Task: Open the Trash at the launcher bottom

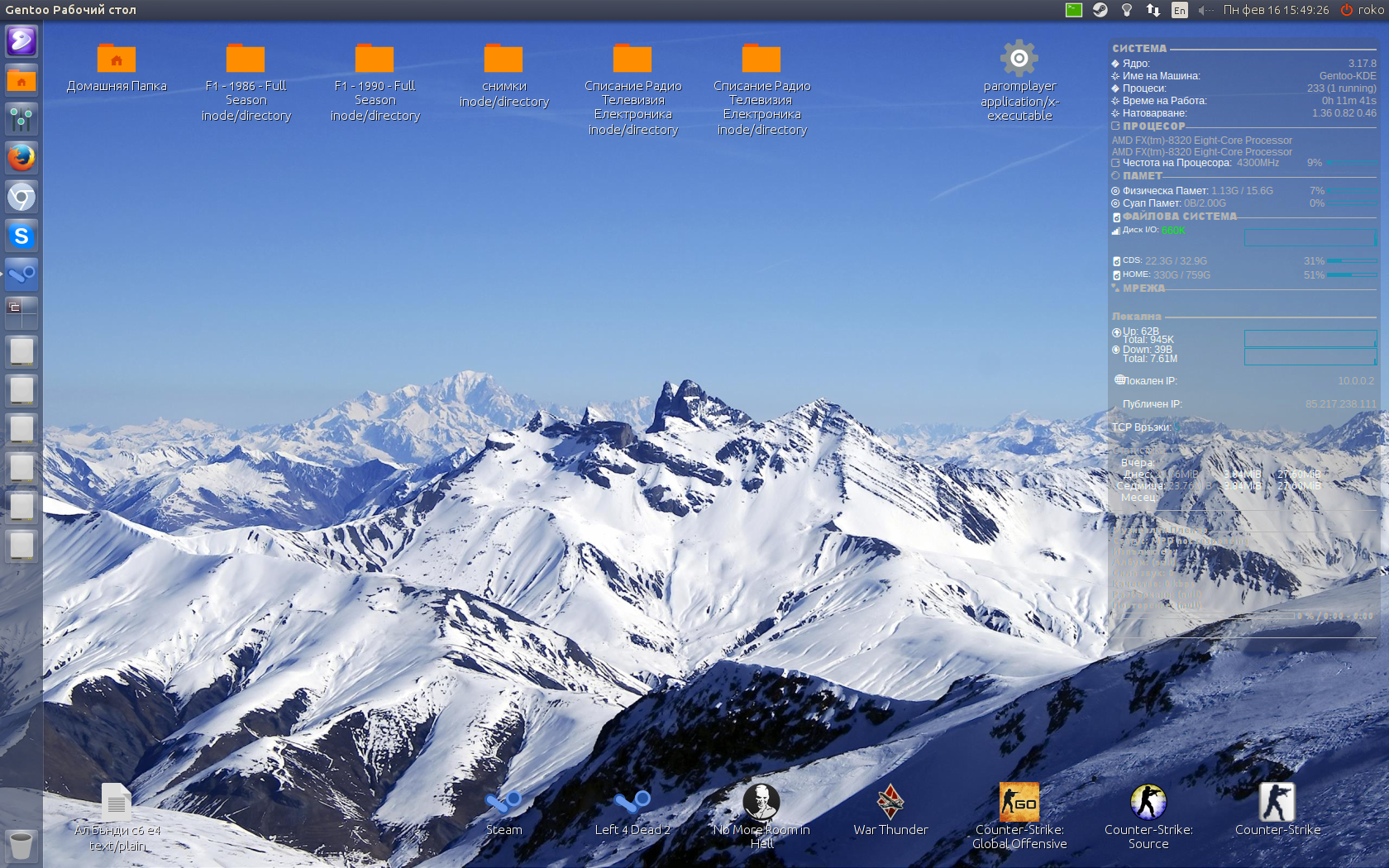Action: [x=21, y=845]
